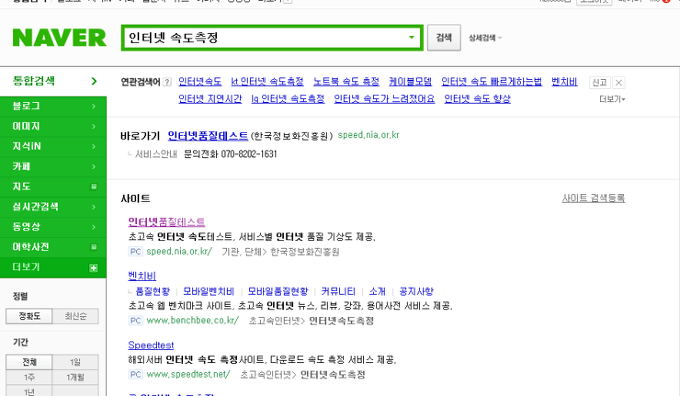Open the www.speedtest.net/ URL
This screenshot has width=680, height=396.
188,374
